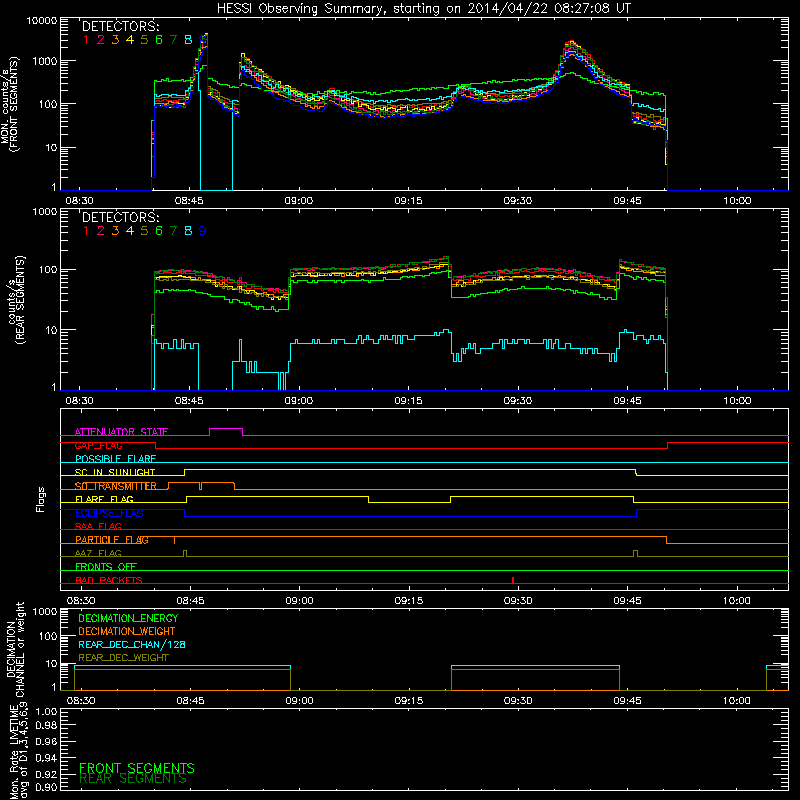
Task: Click the 08:30 time label under the decimation plot
Action: click(x=81, y=701)
